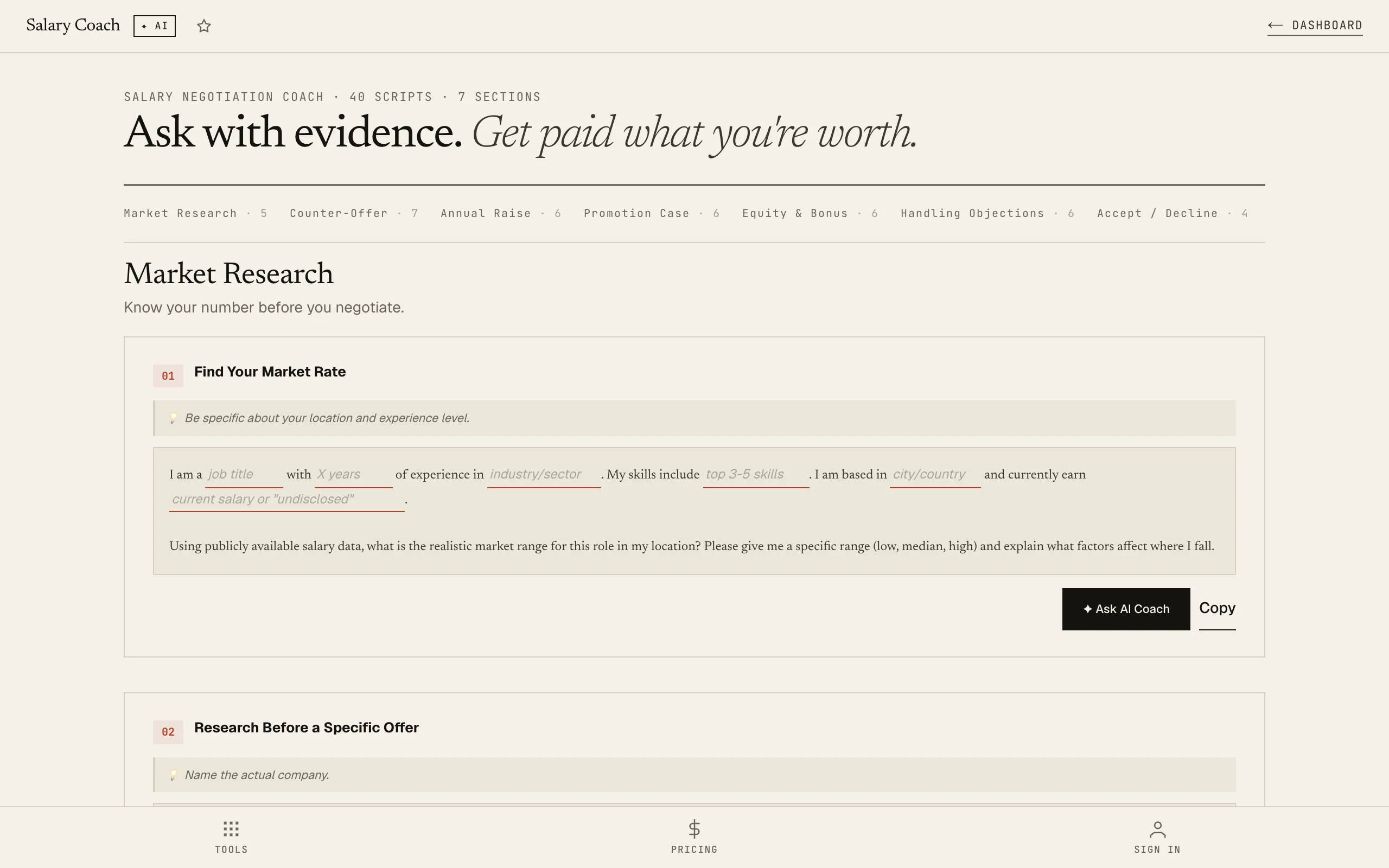Click the 40 Scripts 7 Sections subtitle

coord(332,97)
